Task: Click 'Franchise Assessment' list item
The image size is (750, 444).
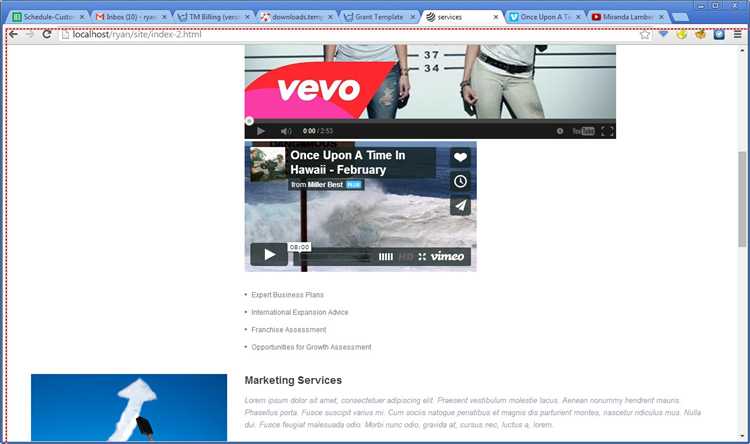Action: pos(288,330)
